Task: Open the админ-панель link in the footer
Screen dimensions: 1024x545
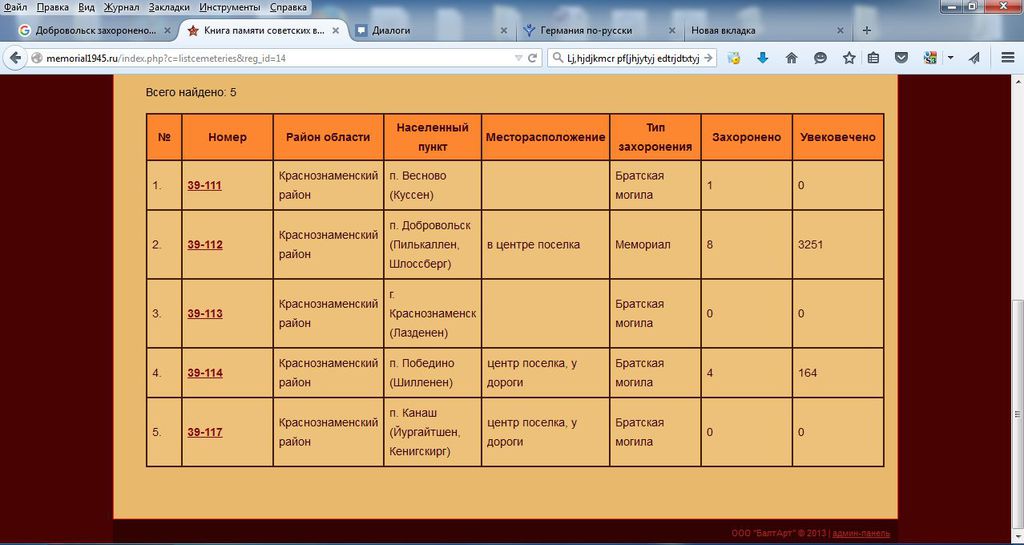Action: pos(861,533)
